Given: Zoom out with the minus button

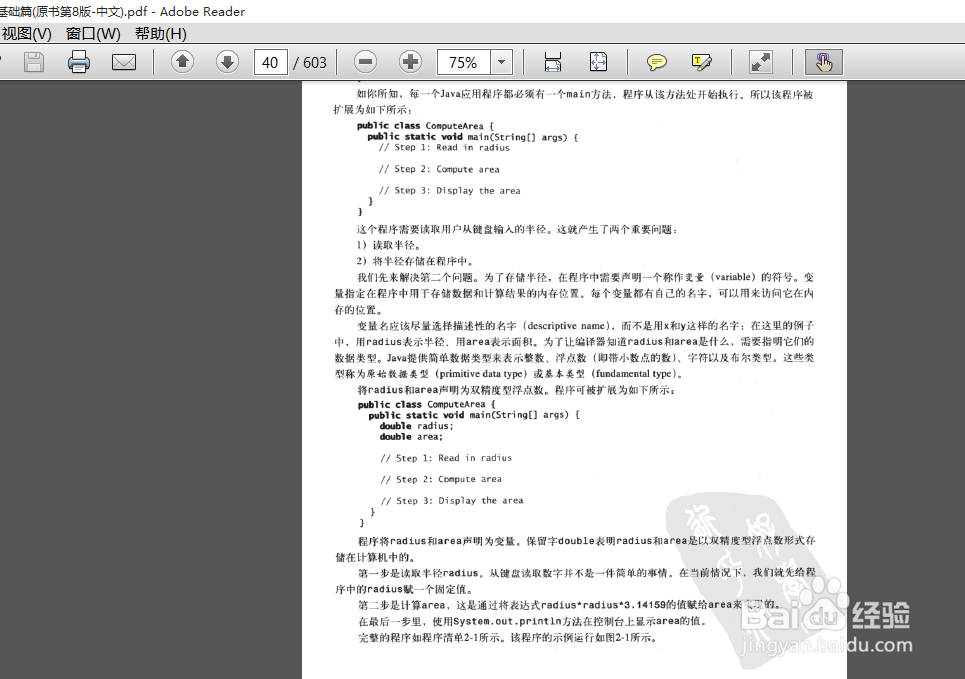Looking at the screenshot, I should 366,62.
